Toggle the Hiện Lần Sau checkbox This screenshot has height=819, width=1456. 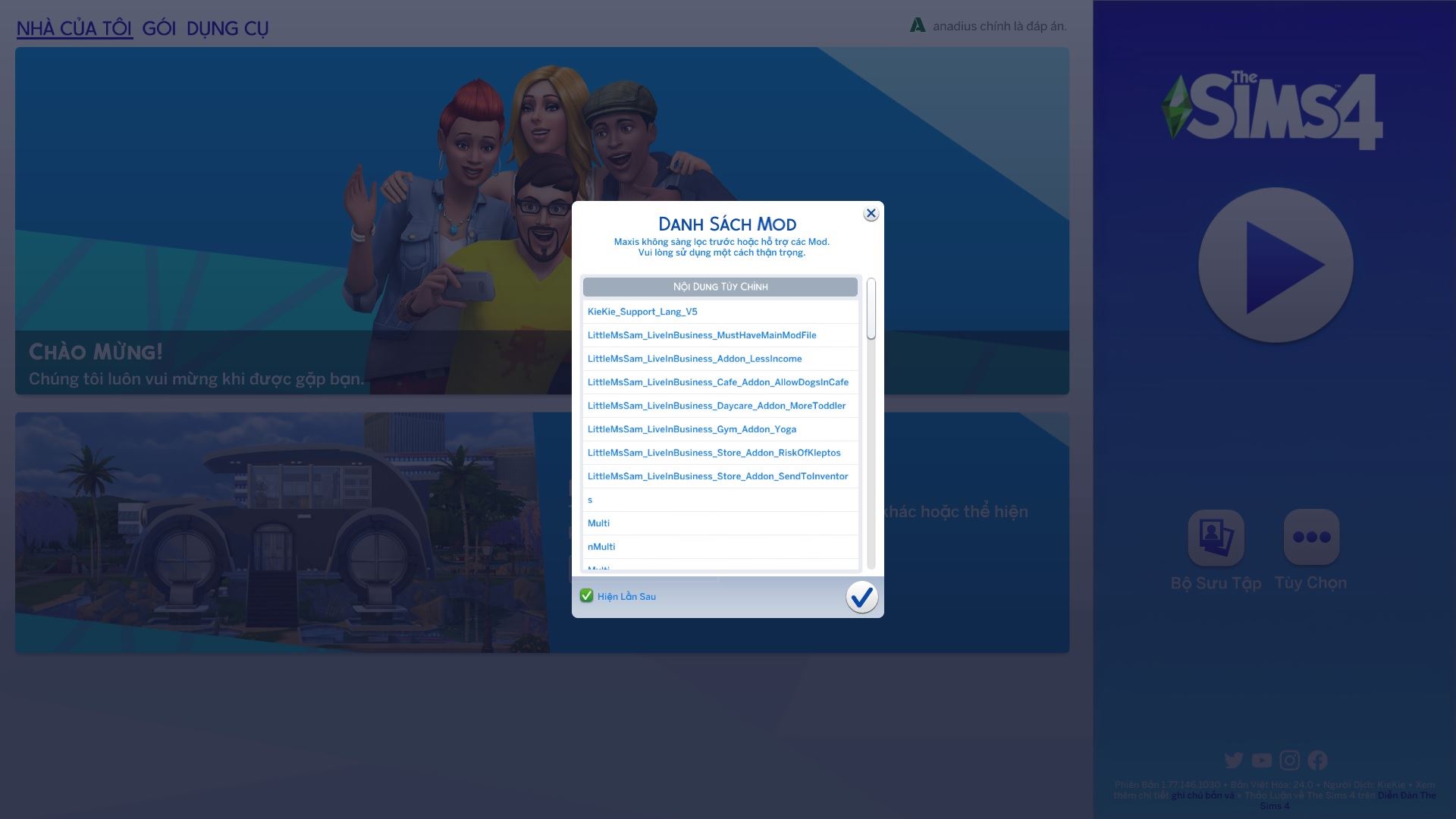[x=586, y=596]
